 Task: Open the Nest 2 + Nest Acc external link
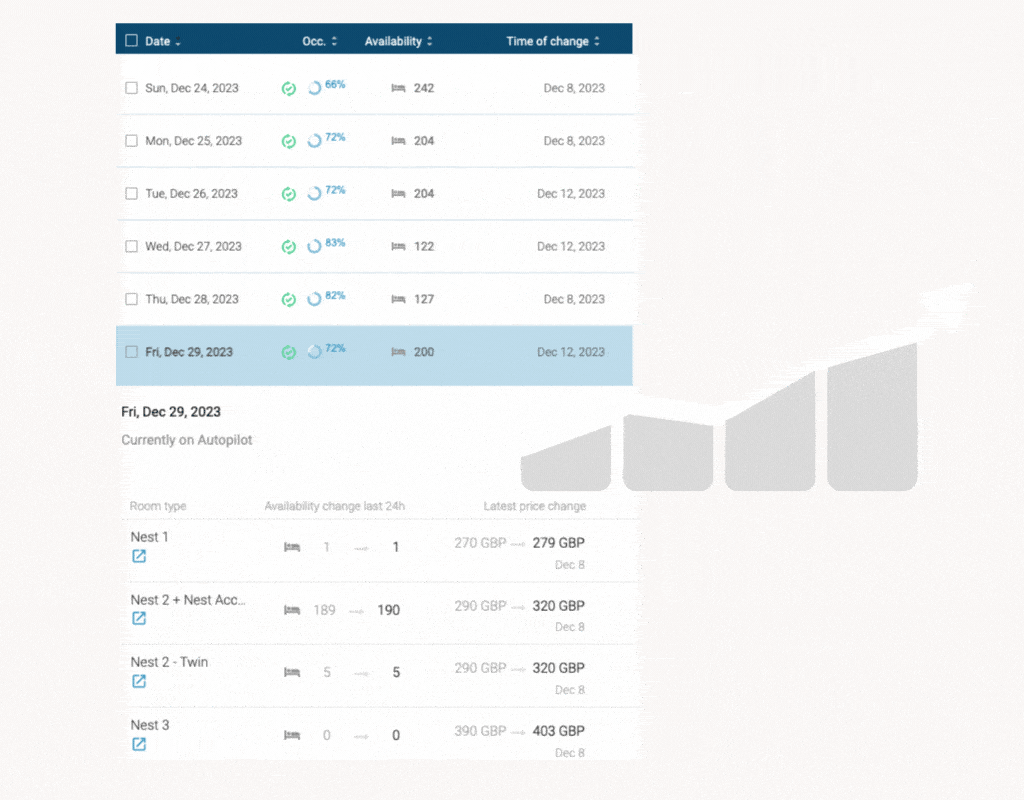(x=139, y=618)
